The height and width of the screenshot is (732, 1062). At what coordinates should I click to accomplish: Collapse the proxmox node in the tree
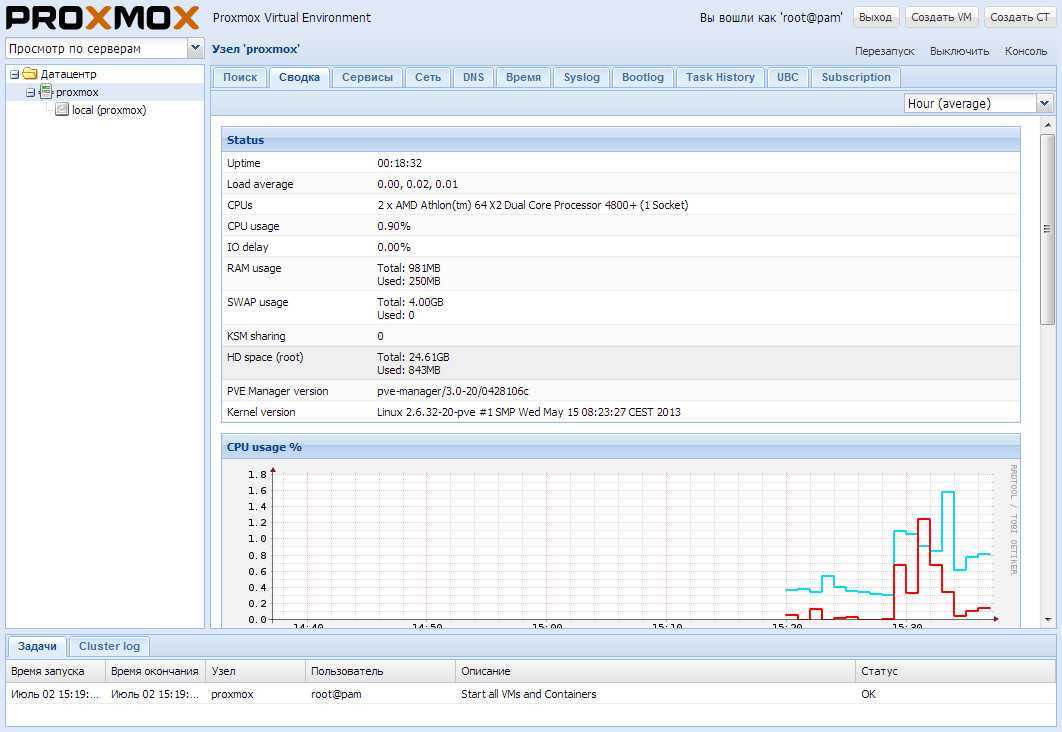(x=30, y=93)
